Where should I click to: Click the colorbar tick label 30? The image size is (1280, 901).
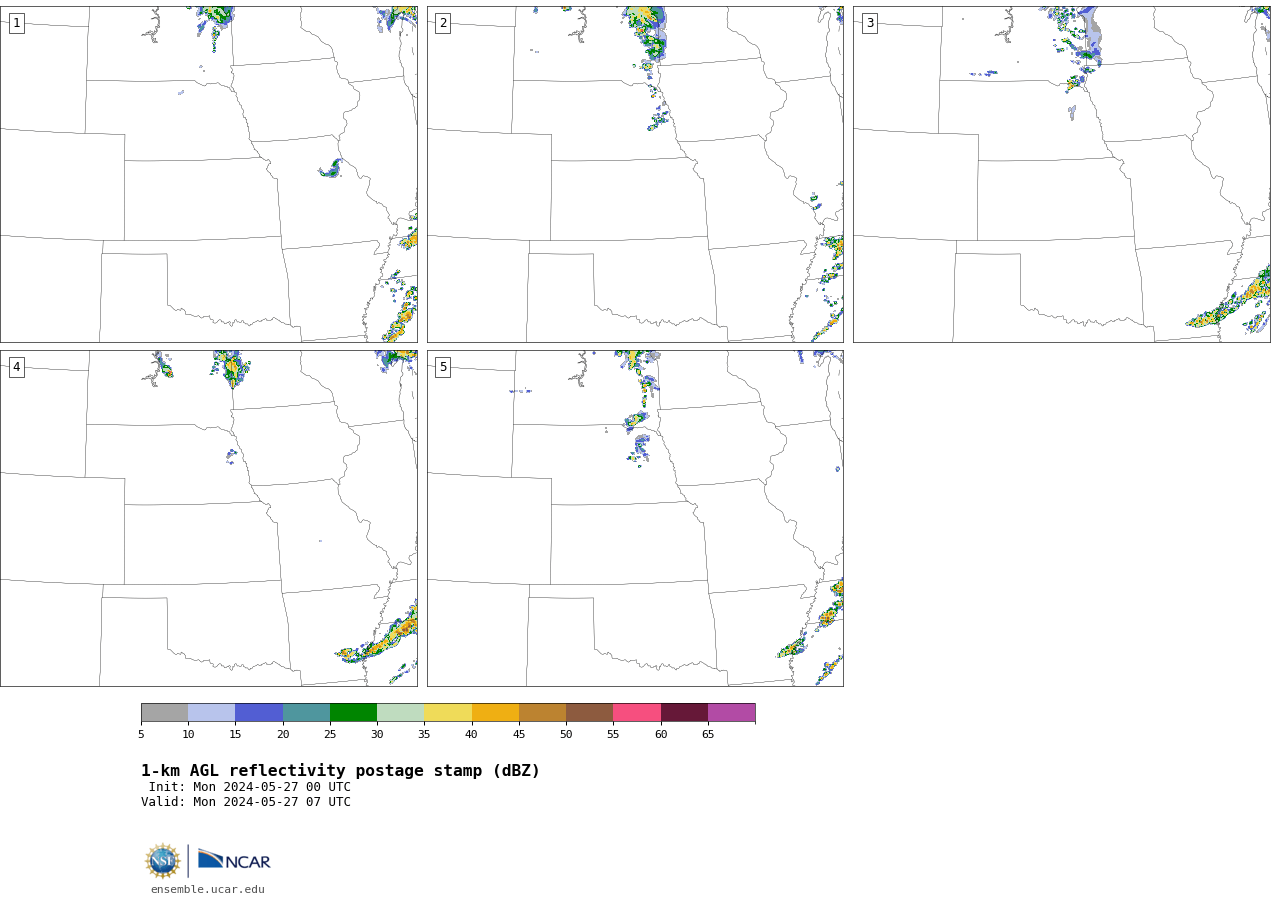pos(377,735)
